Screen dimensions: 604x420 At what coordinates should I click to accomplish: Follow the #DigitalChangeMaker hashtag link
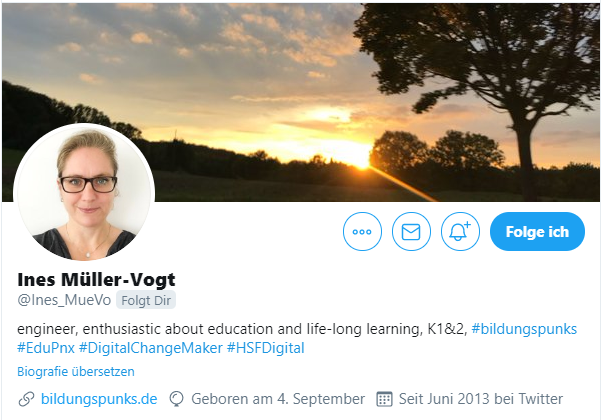151,348
